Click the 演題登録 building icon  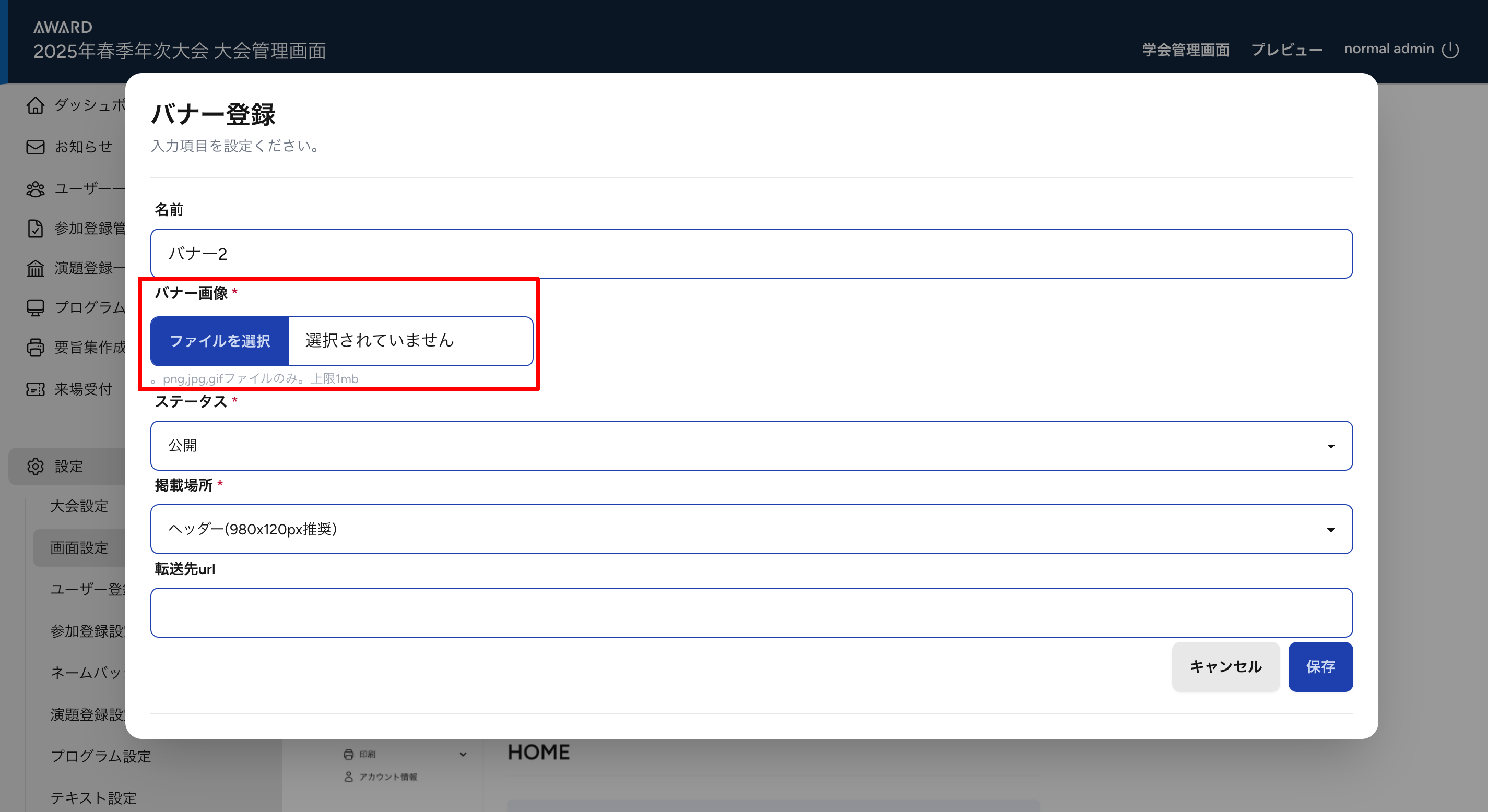[x=35, y=269]
